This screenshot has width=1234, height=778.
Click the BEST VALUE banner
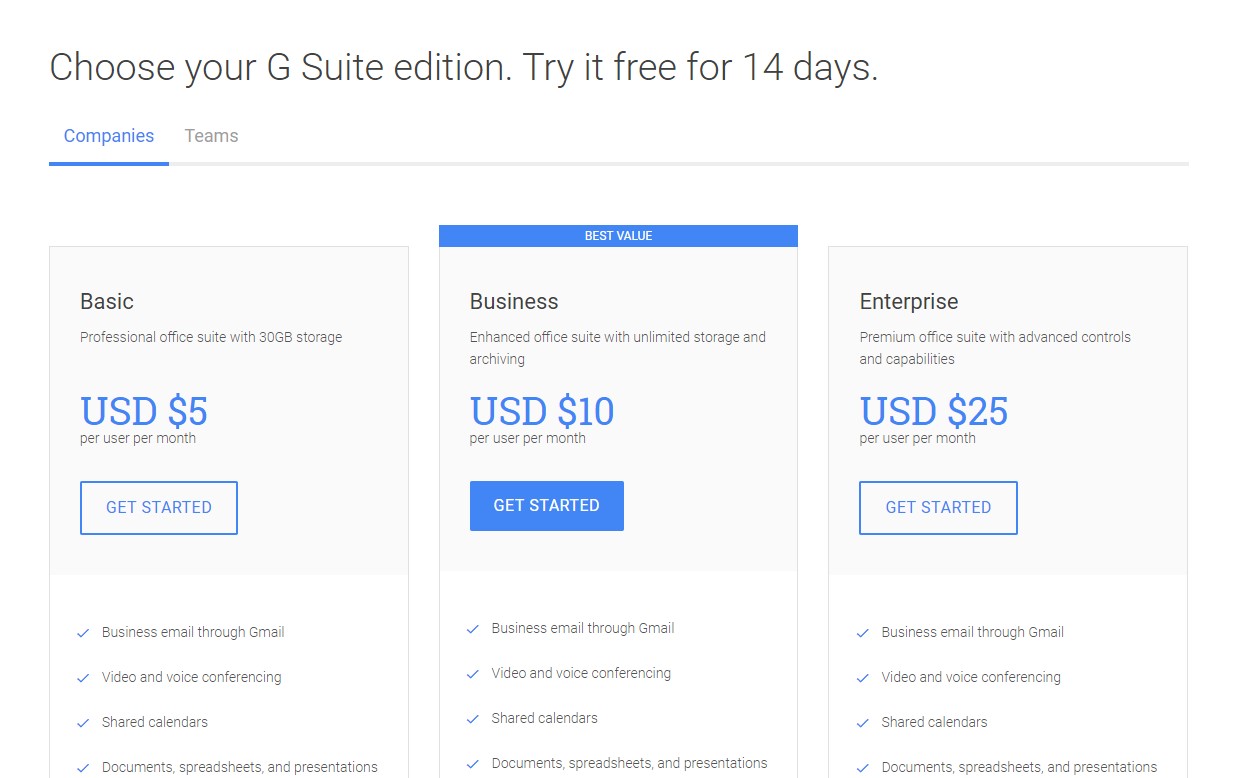pos(618,236)
